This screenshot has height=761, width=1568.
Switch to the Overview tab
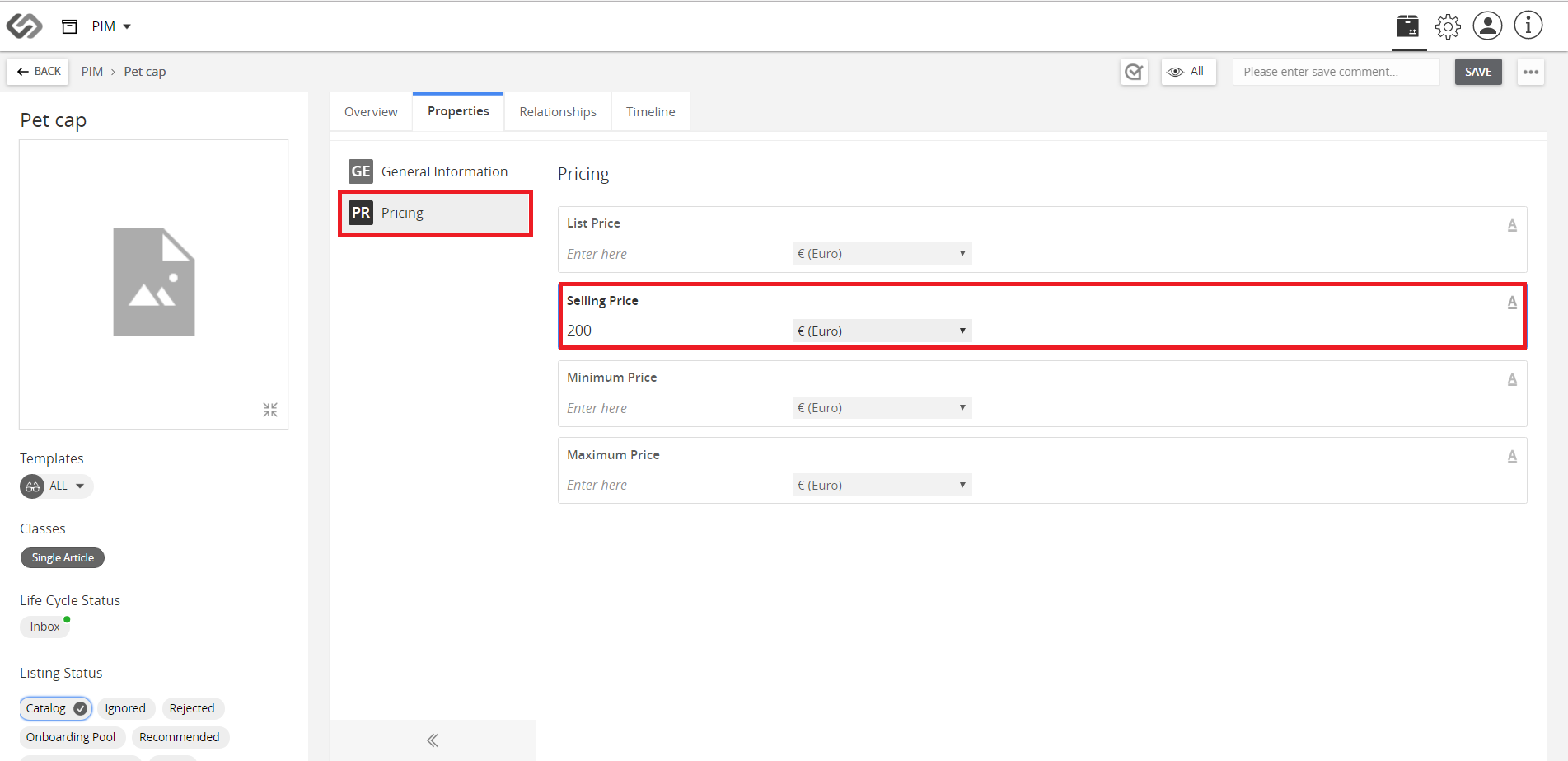pyautogui.click(x=371, y=112)
